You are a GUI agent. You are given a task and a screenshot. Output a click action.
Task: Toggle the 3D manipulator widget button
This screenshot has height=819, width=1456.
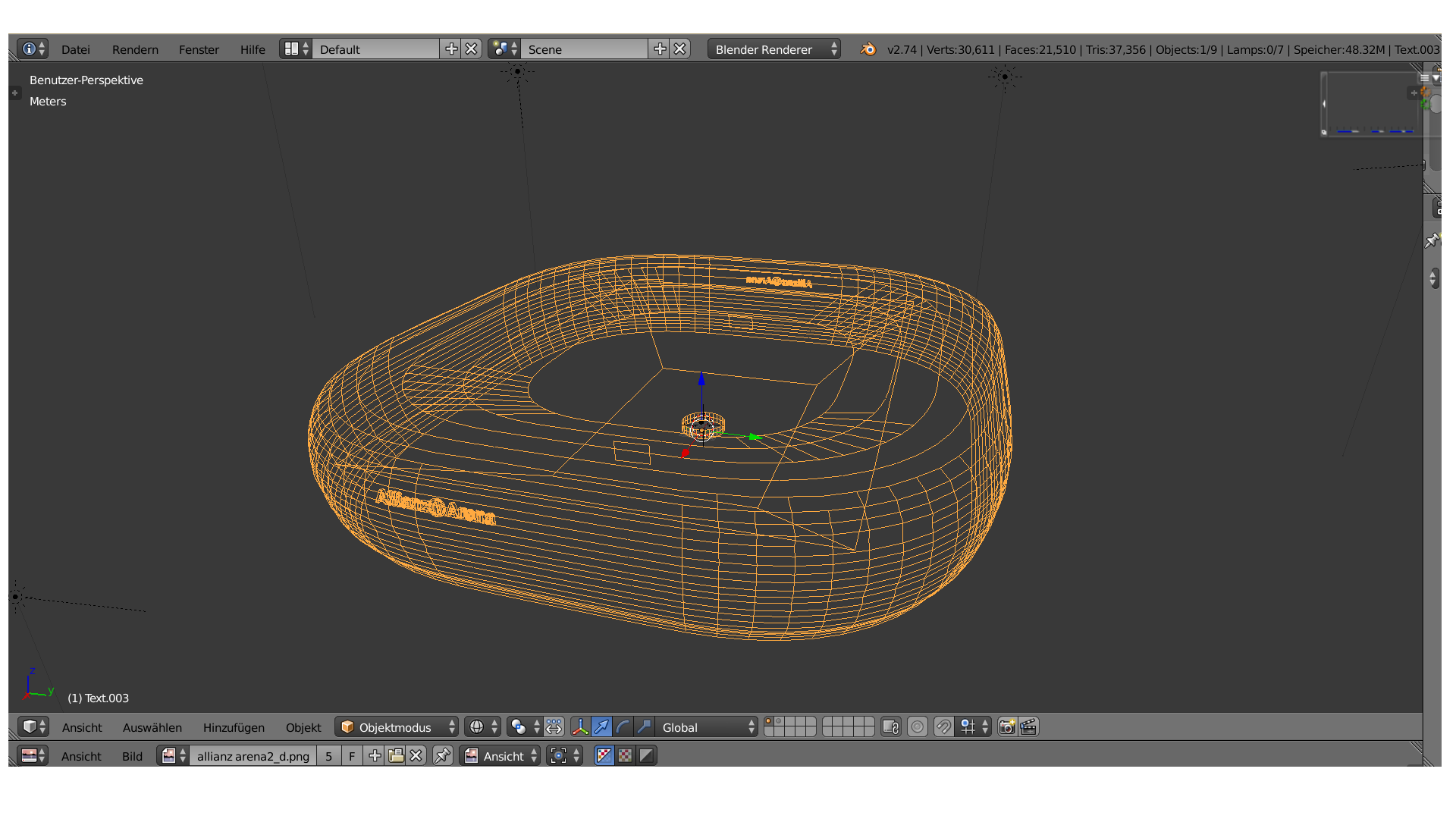point(580,727)
